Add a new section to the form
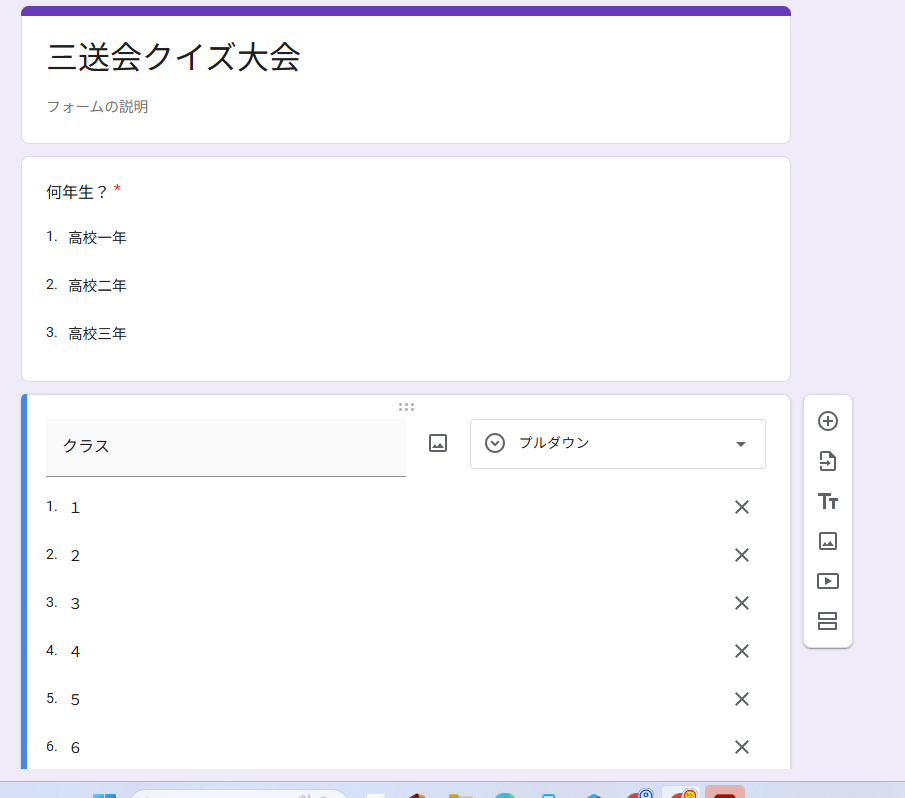The width and height of the screenshot is (905, 798). click(x=827, y=621)
